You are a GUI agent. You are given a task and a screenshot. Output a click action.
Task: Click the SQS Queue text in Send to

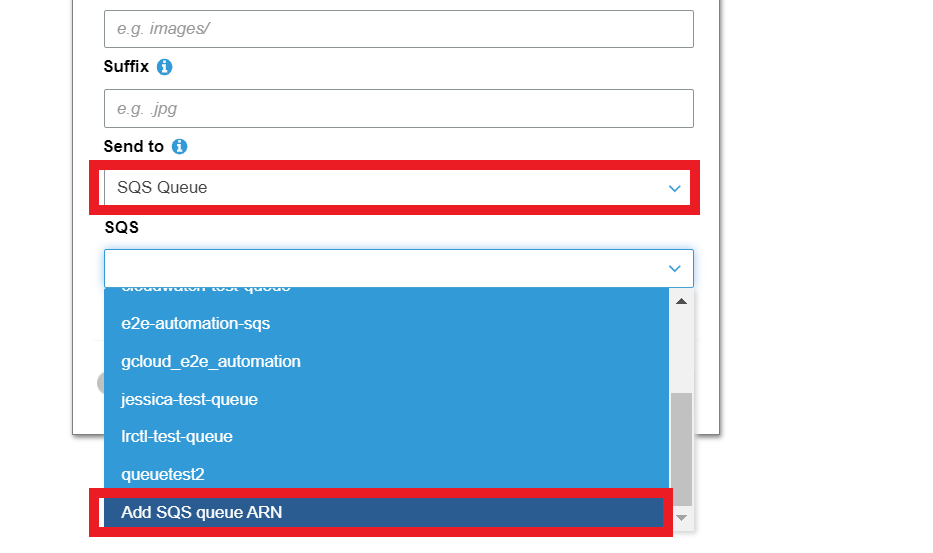[162, 188]
